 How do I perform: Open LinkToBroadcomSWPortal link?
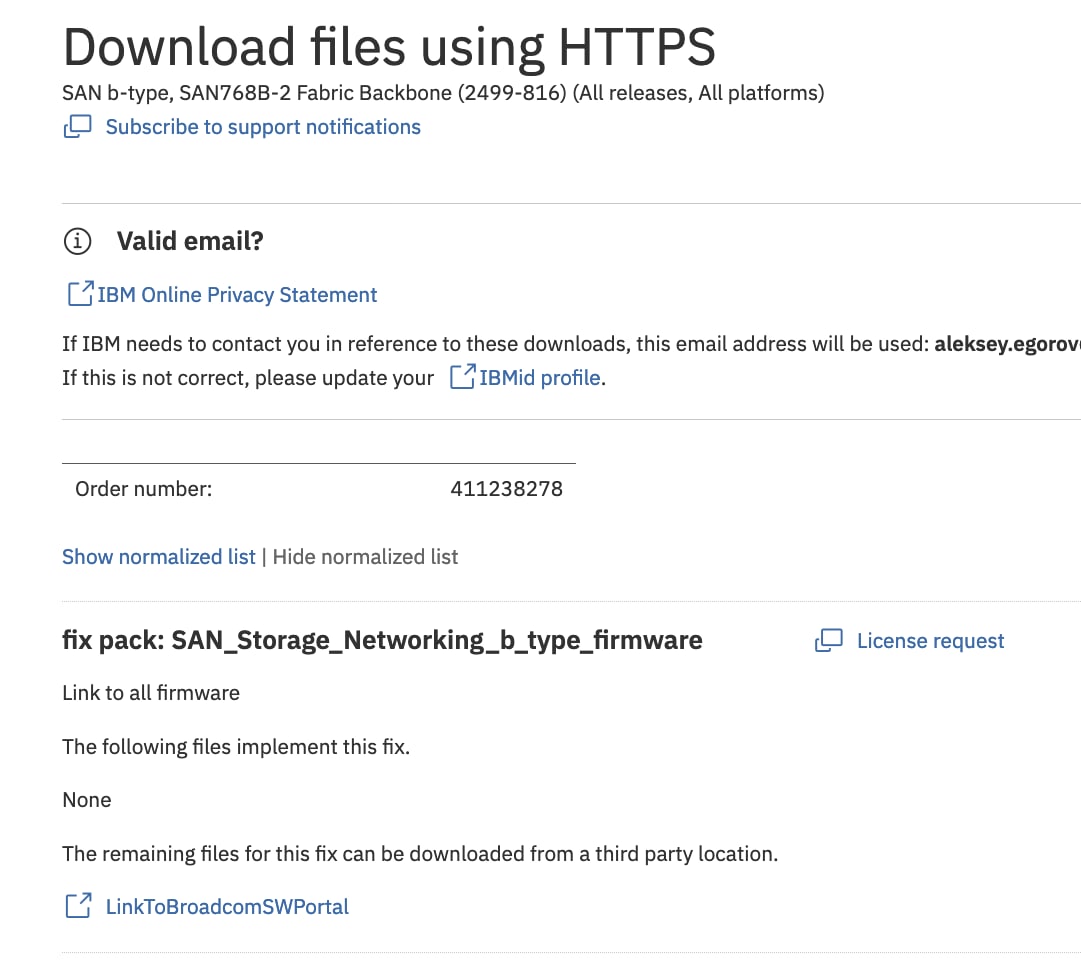point(227,907)
